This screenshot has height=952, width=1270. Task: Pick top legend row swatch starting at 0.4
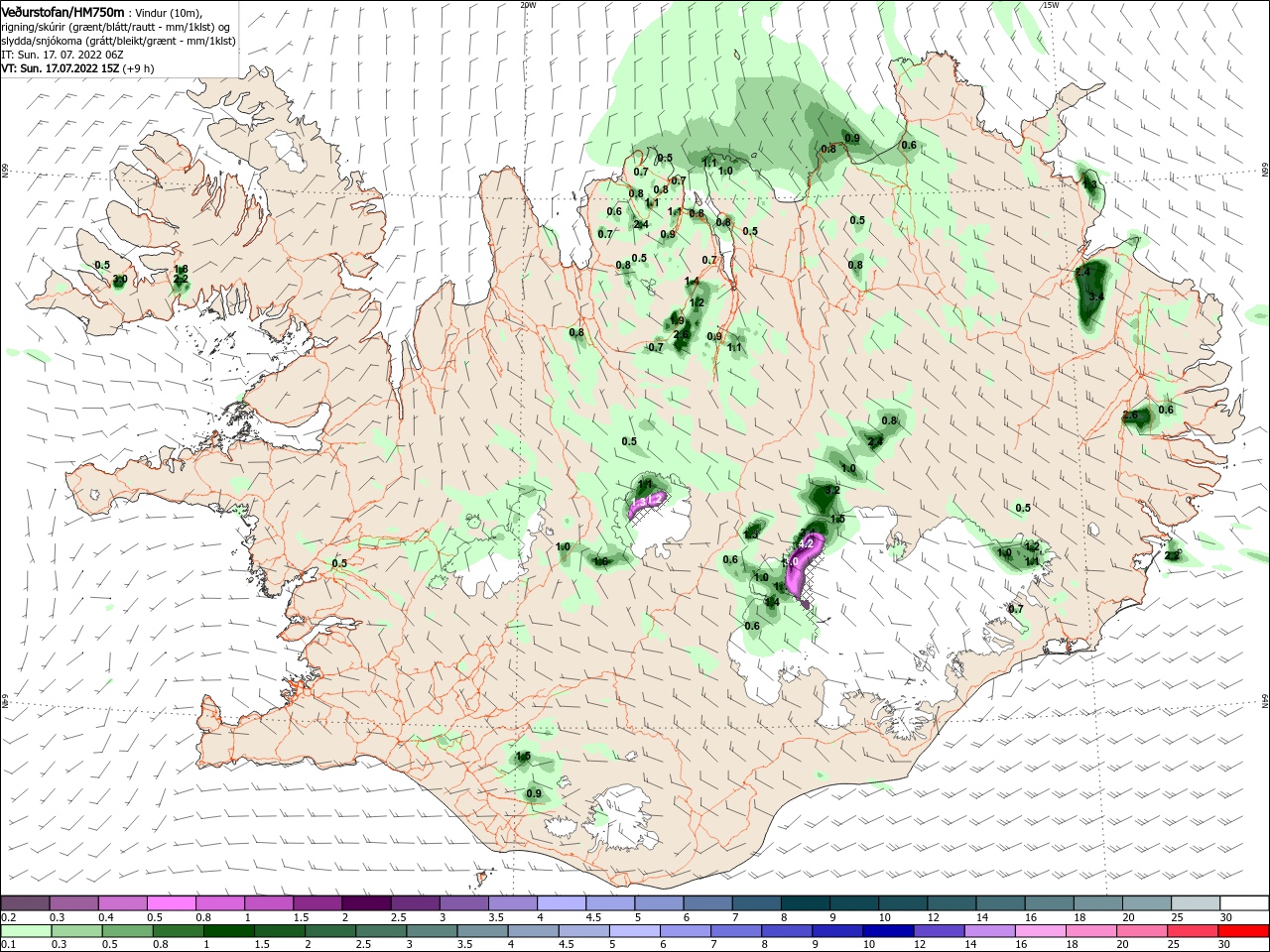(122, 903)
